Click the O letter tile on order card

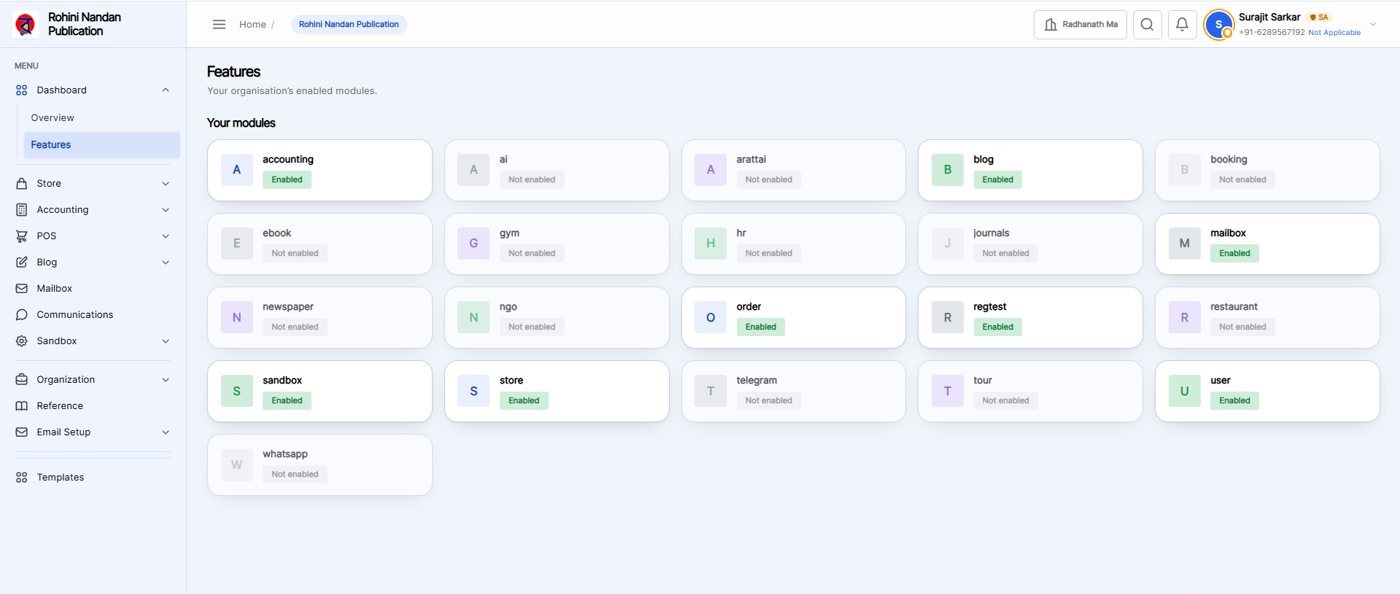pos(711,318)
